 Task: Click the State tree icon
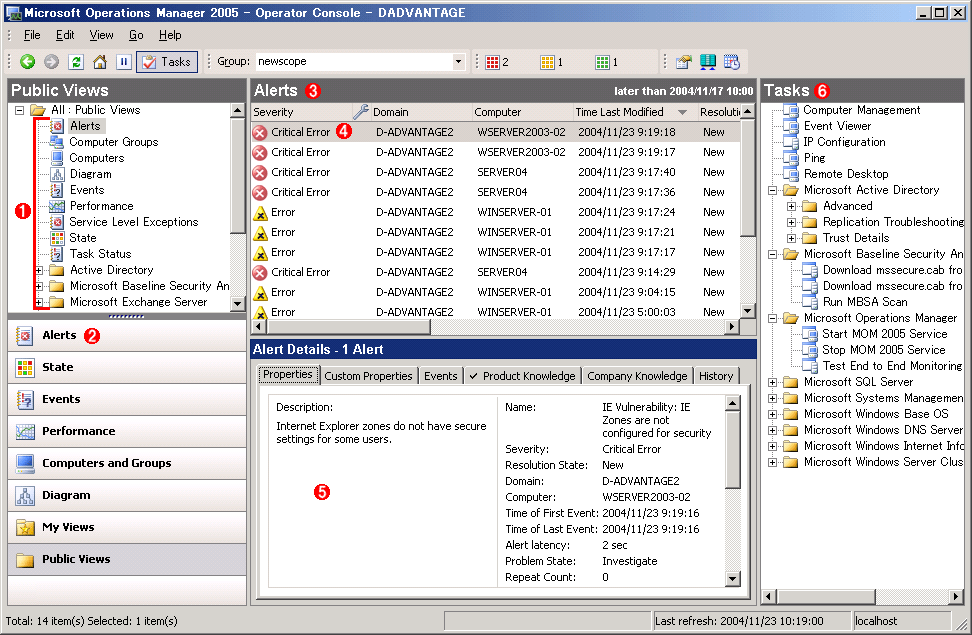57,238
